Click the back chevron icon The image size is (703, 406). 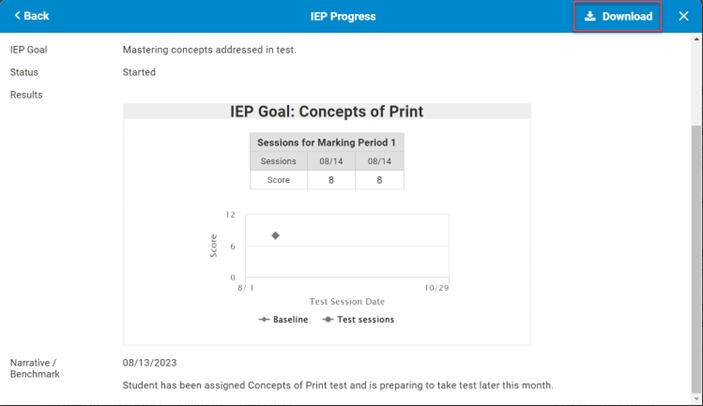17,16
